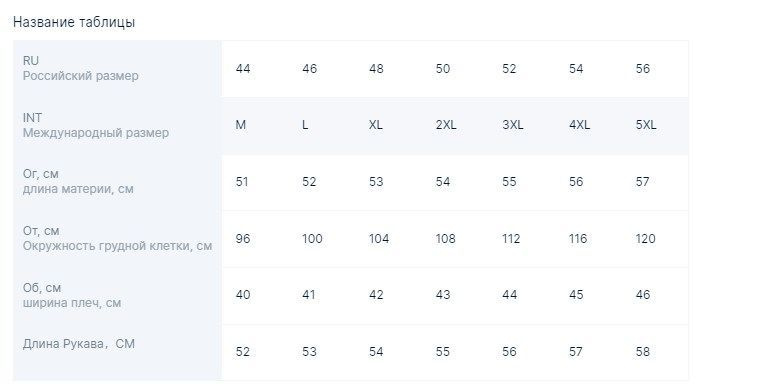Click Russian size 44 cell
Viewport: 766px width, 389px height.
243,68
